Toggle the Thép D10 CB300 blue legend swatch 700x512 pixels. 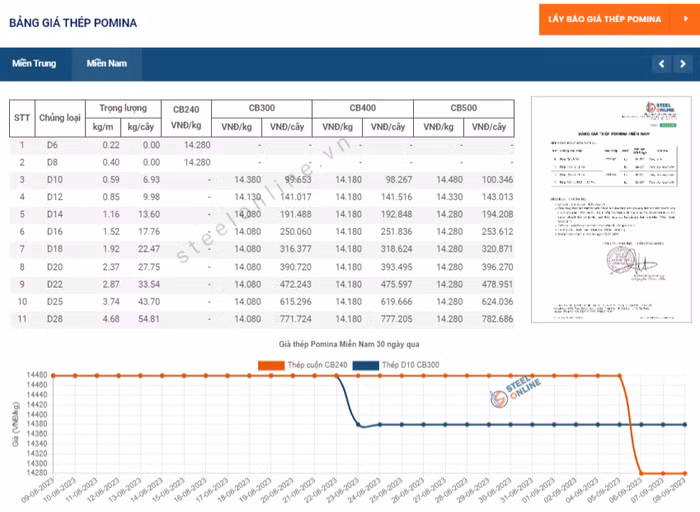(x=366, y=365)
